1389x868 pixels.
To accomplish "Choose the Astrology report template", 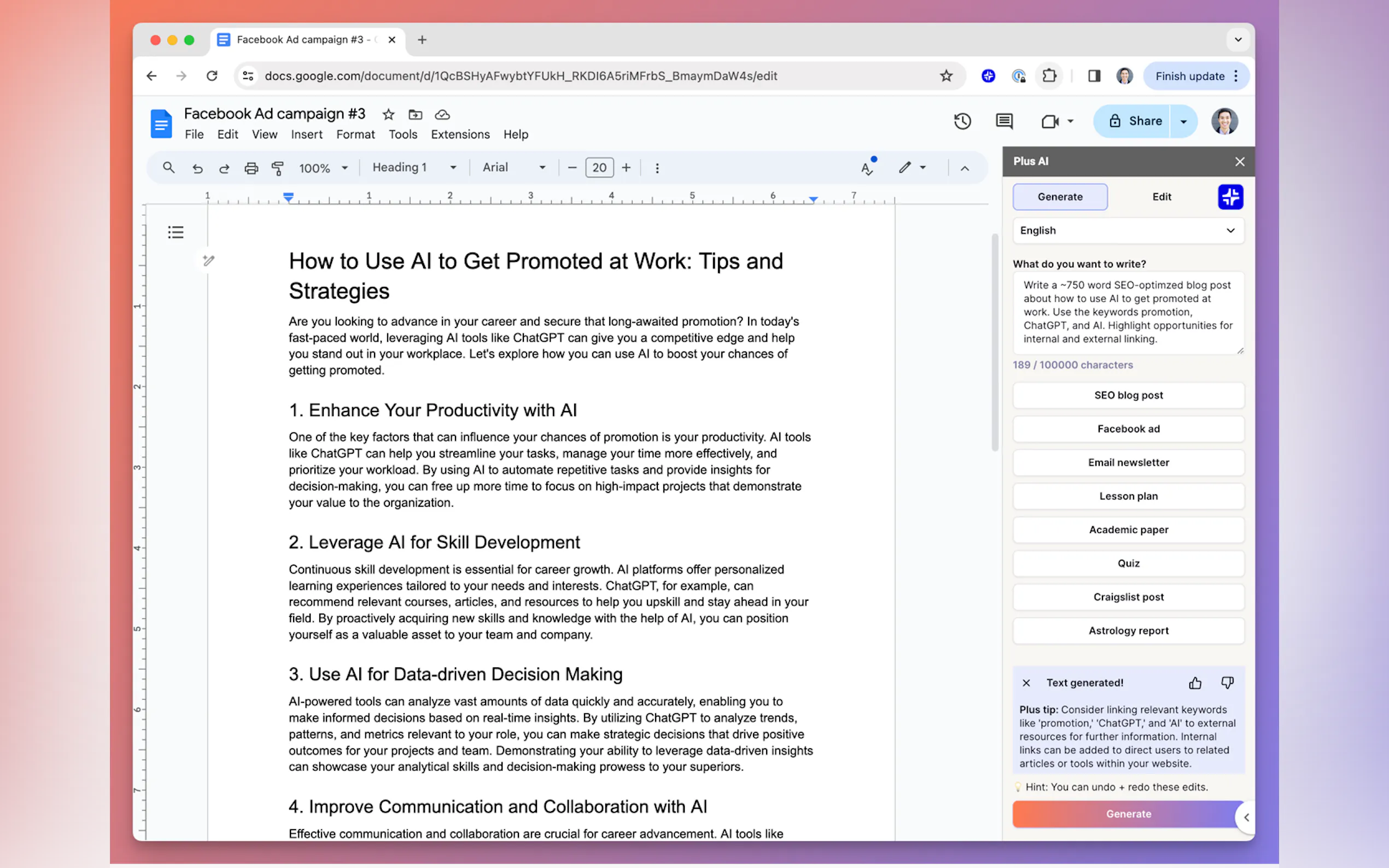I will tap(1129, 631).
